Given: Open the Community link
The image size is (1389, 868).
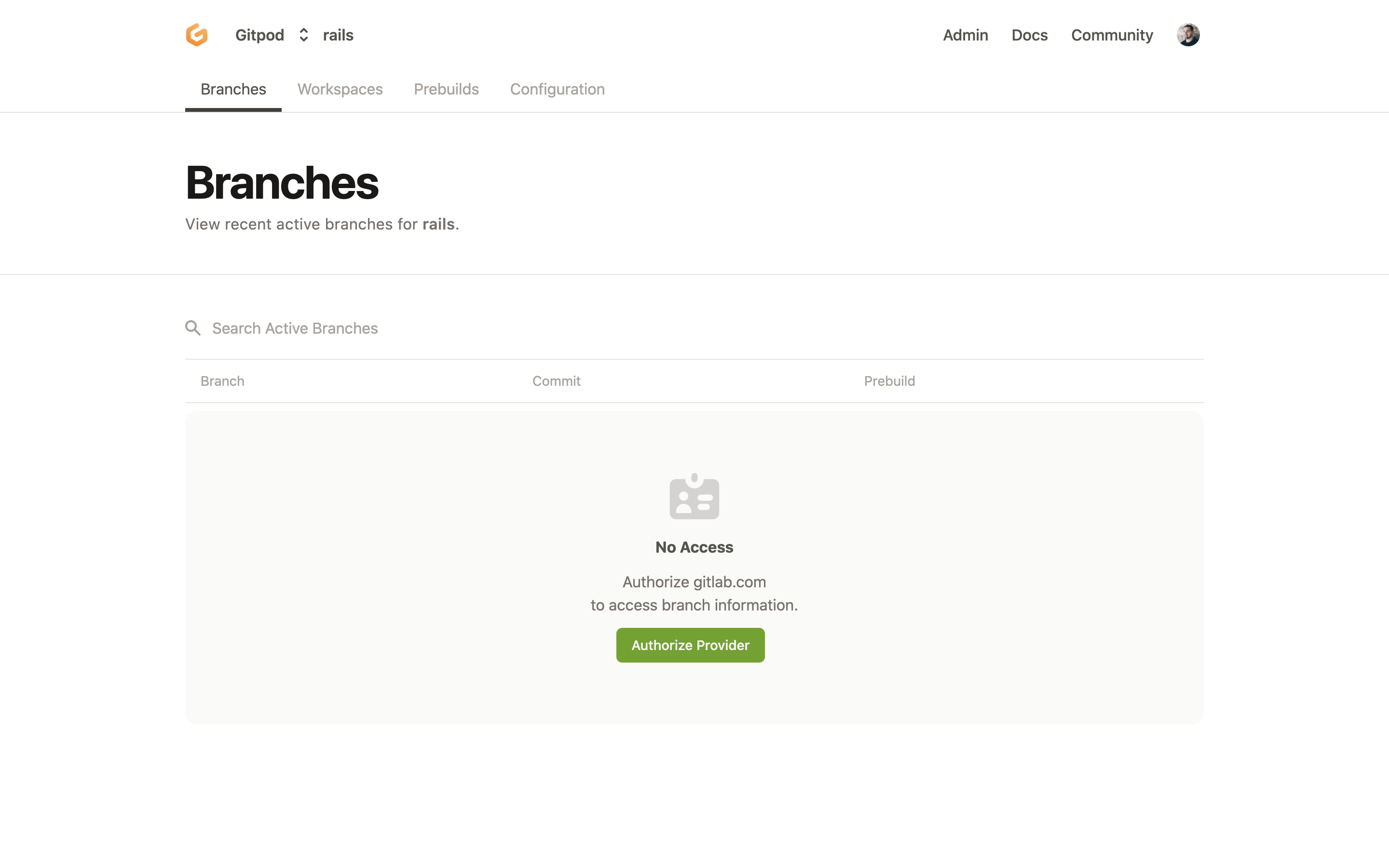Looking at the screenshot, I should (x=1112, y=35).
